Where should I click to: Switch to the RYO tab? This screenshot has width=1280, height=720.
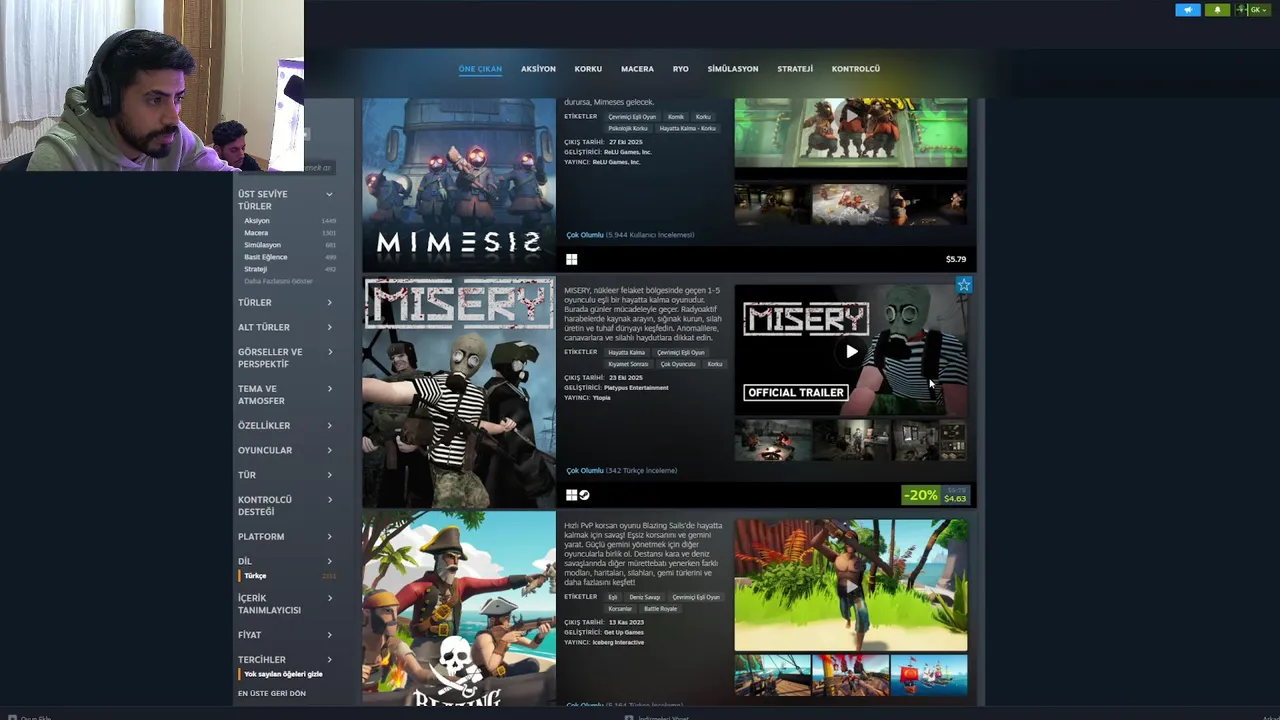[680, 69]
